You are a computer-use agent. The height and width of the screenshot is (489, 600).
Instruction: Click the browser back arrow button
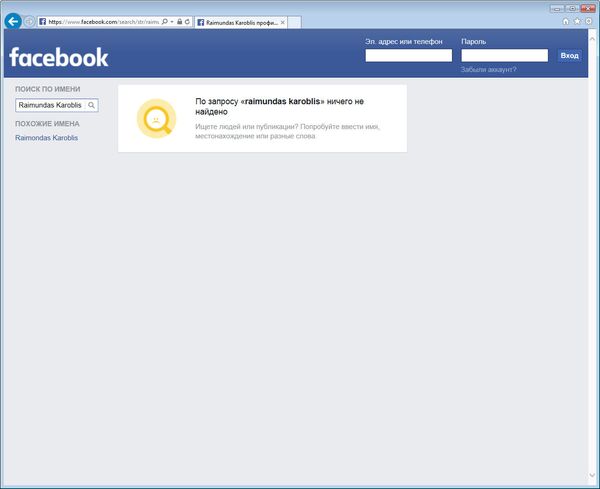13,21
